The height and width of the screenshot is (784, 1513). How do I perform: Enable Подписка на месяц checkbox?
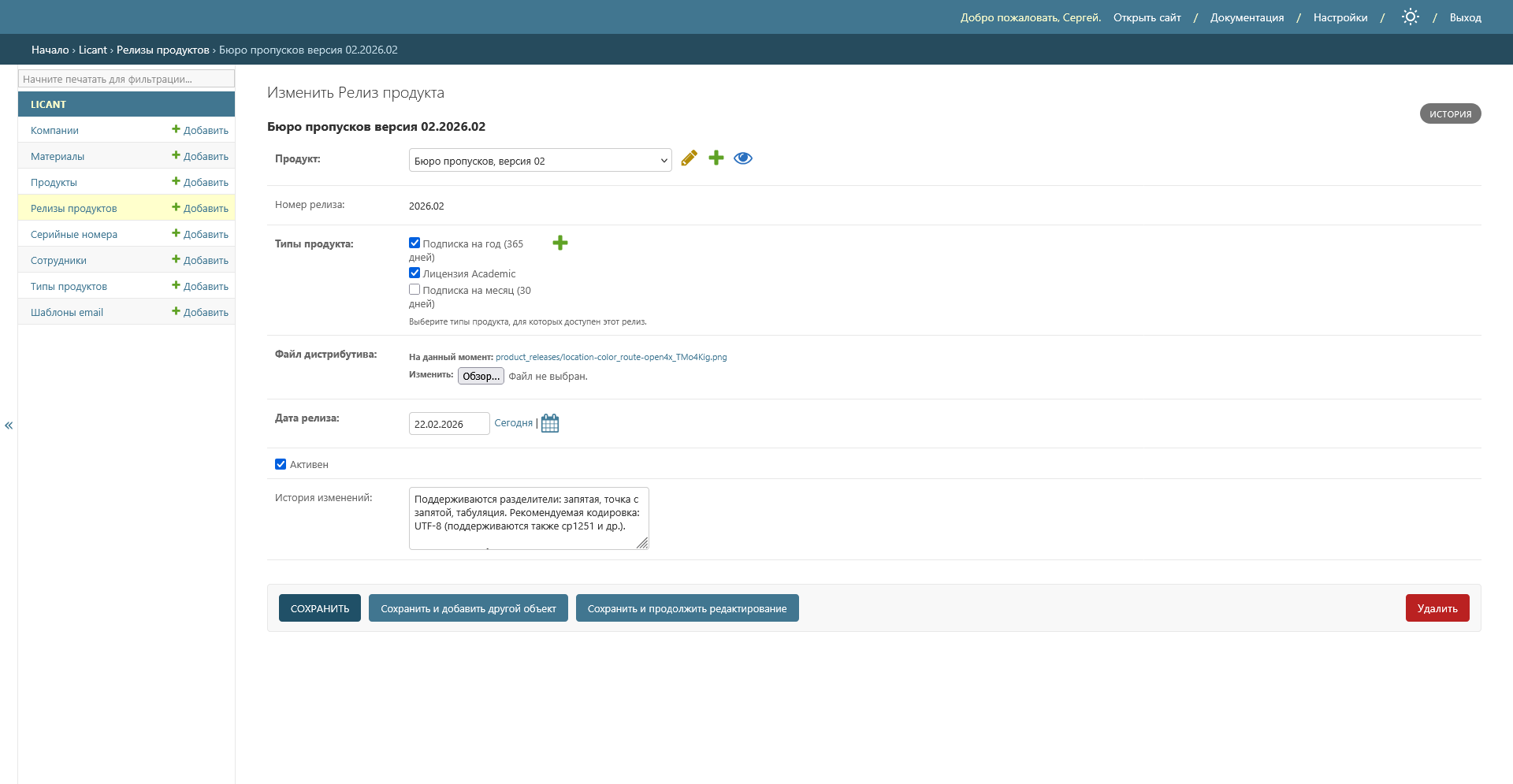(x=414, y=289)
